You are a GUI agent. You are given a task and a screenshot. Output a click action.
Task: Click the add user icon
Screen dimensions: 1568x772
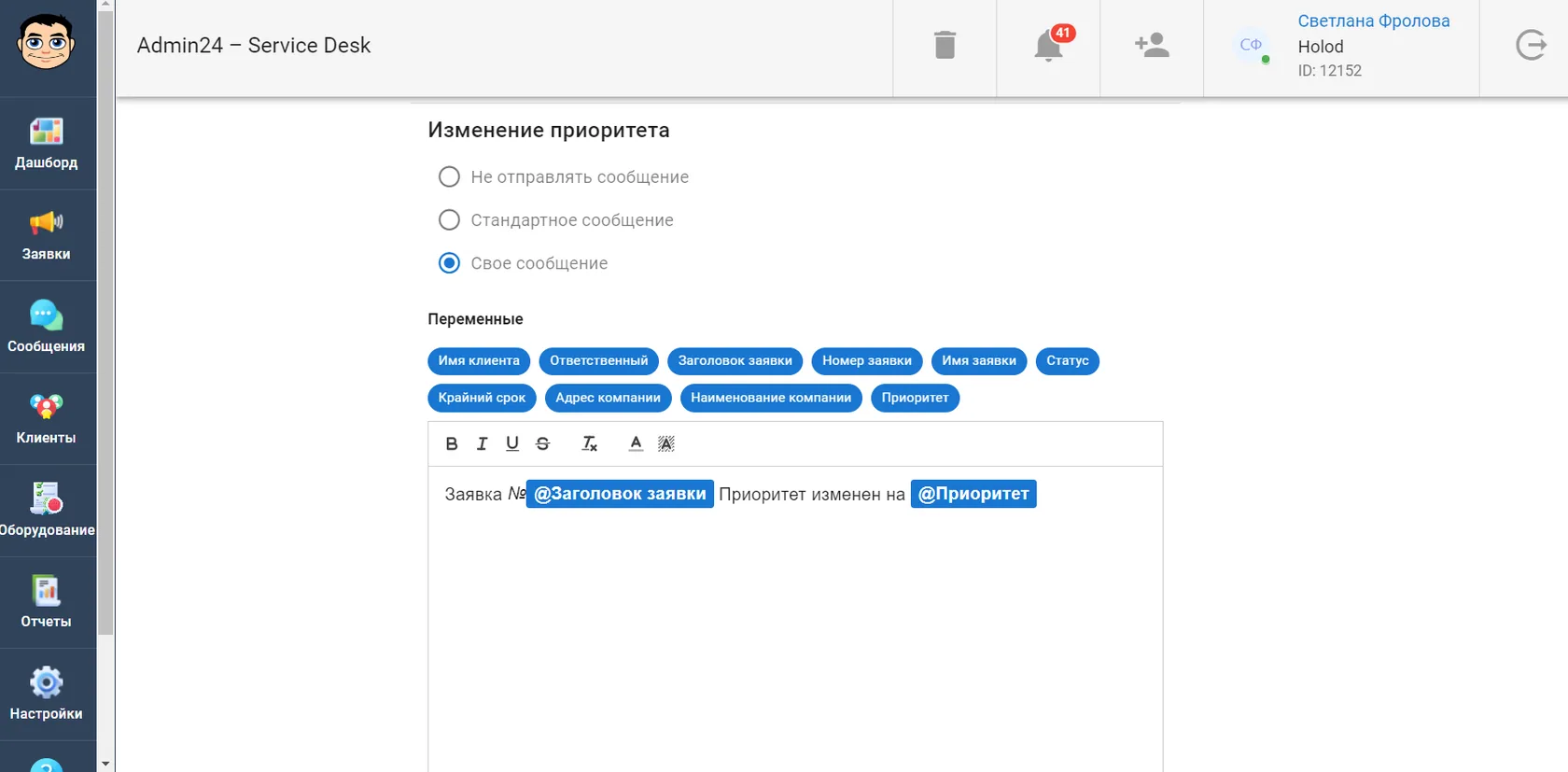pyautogui.click(x=1152, y=45)
